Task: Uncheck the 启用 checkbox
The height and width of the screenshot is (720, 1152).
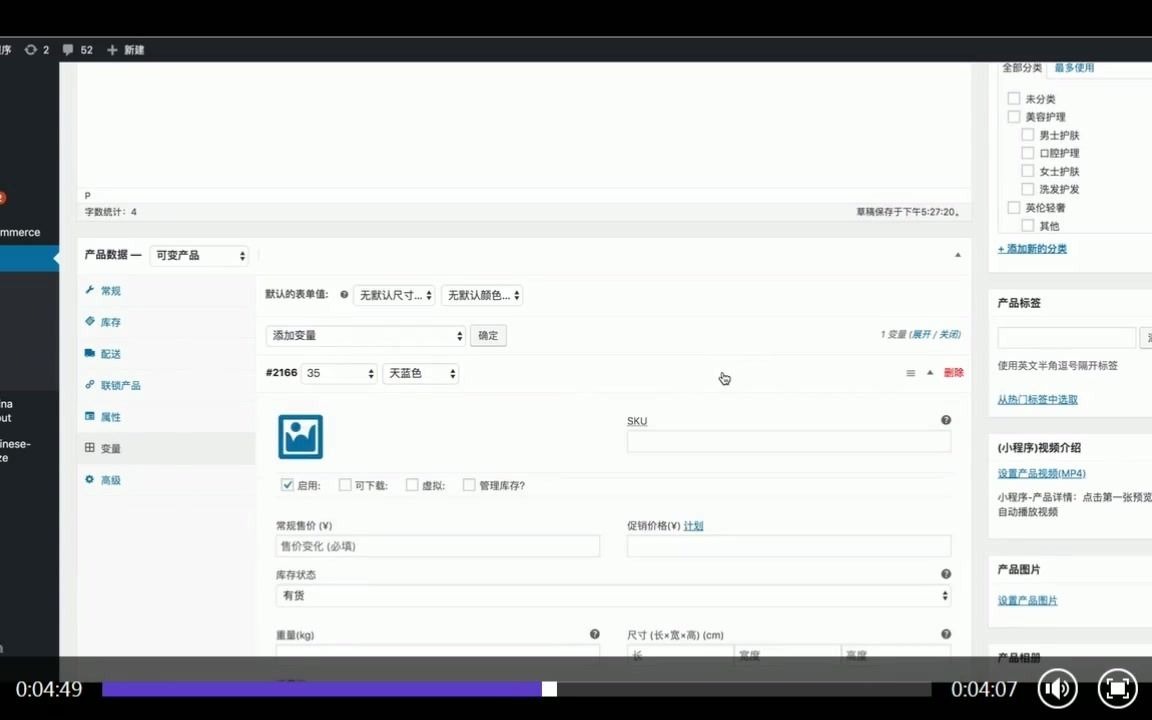Action: pos(287,485)
